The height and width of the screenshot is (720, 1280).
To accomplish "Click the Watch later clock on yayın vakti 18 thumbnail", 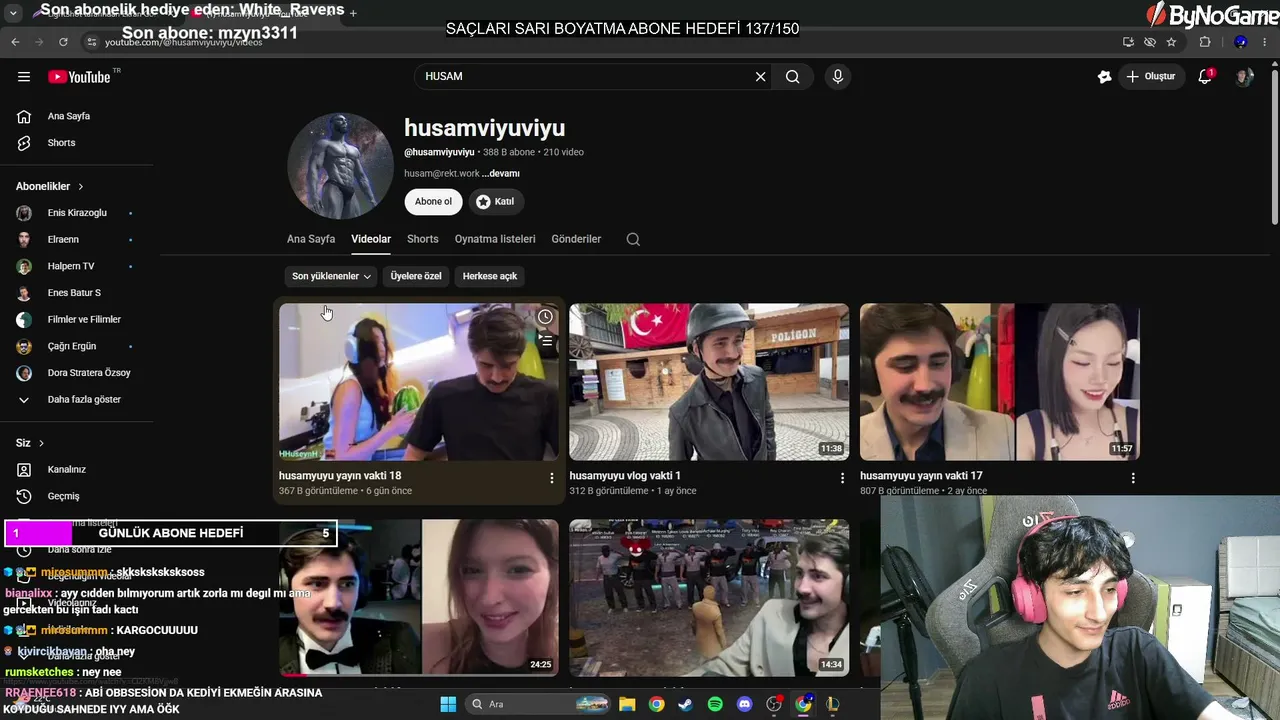I will [545, 317].
